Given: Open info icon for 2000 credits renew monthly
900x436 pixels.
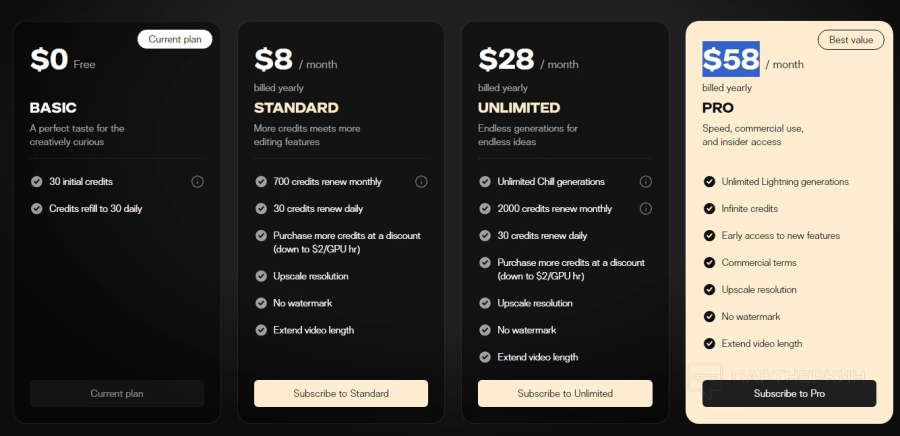Looking at the screenshot, I should (x=645, y=209).
